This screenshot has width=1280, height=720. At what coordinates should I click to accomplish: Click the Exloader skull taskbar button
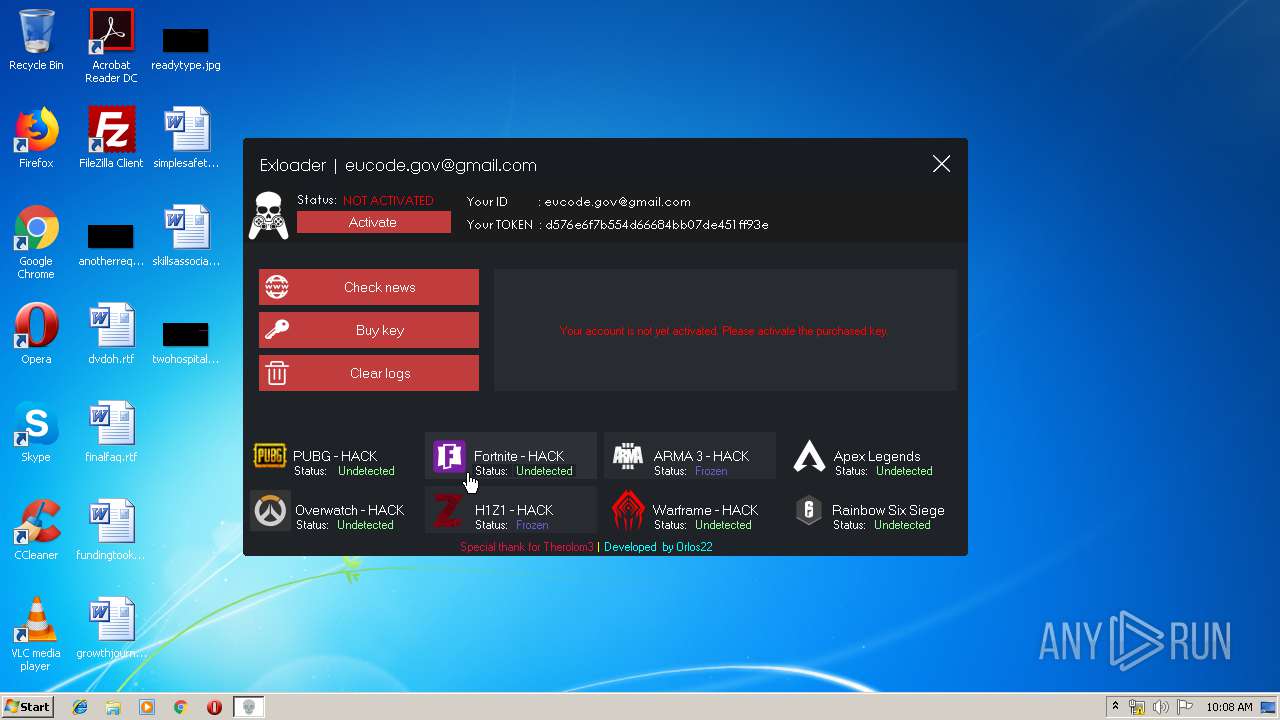pyautogui.click(x=249, y=707)
